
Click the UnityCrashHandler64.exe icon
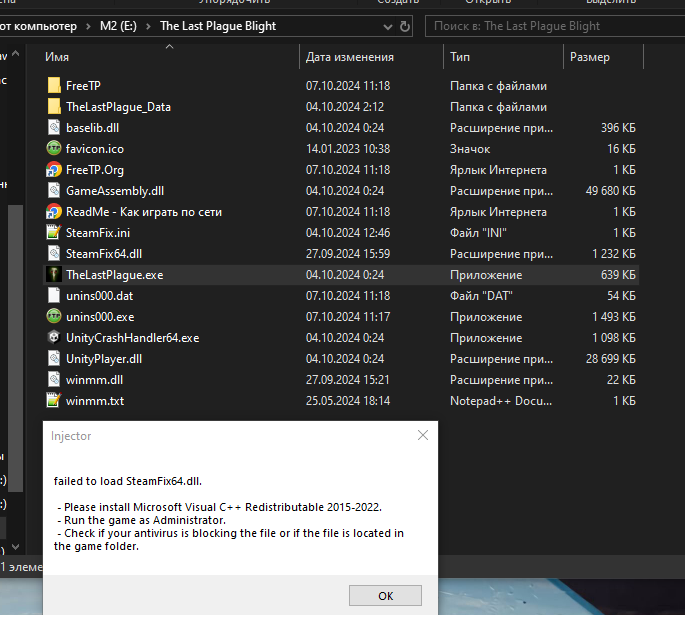click(x=54, y=338)
